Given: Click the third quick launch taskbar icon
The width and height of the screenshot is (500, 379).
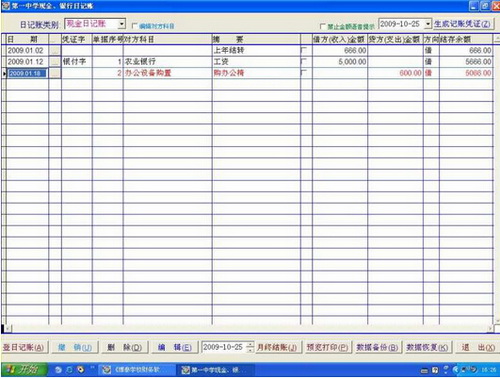Looking at the screenshot, I should click(80, 370).
